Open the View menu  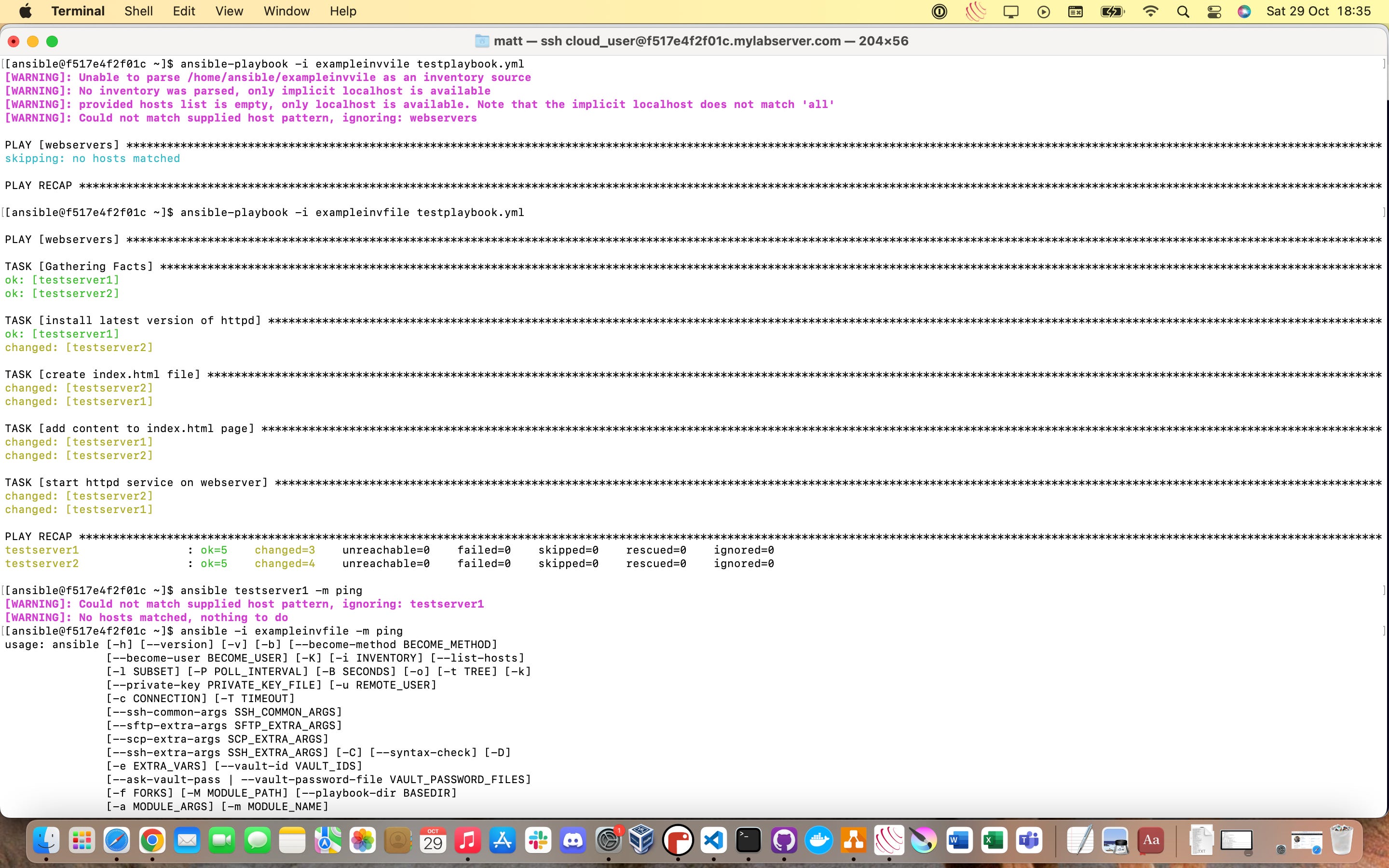point(229,11)
